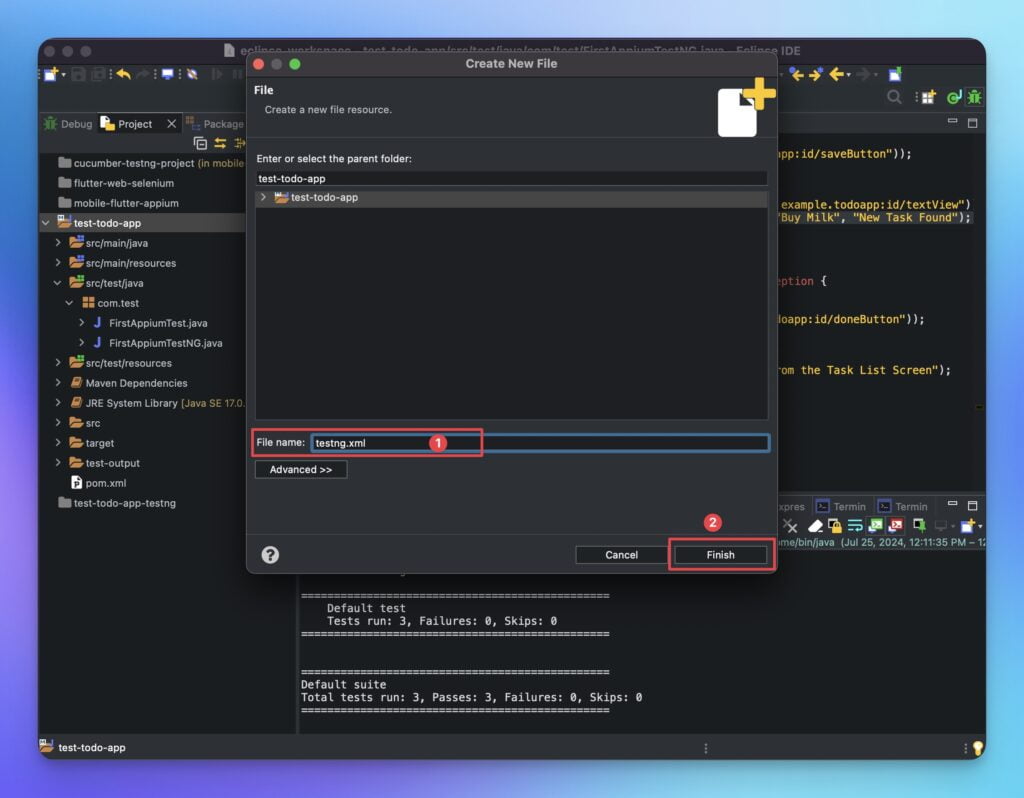Expand test-todo-app folder in the dialog tree
Image resolution: width=1024 pixels, height=798 pixels.
(263, 197)
